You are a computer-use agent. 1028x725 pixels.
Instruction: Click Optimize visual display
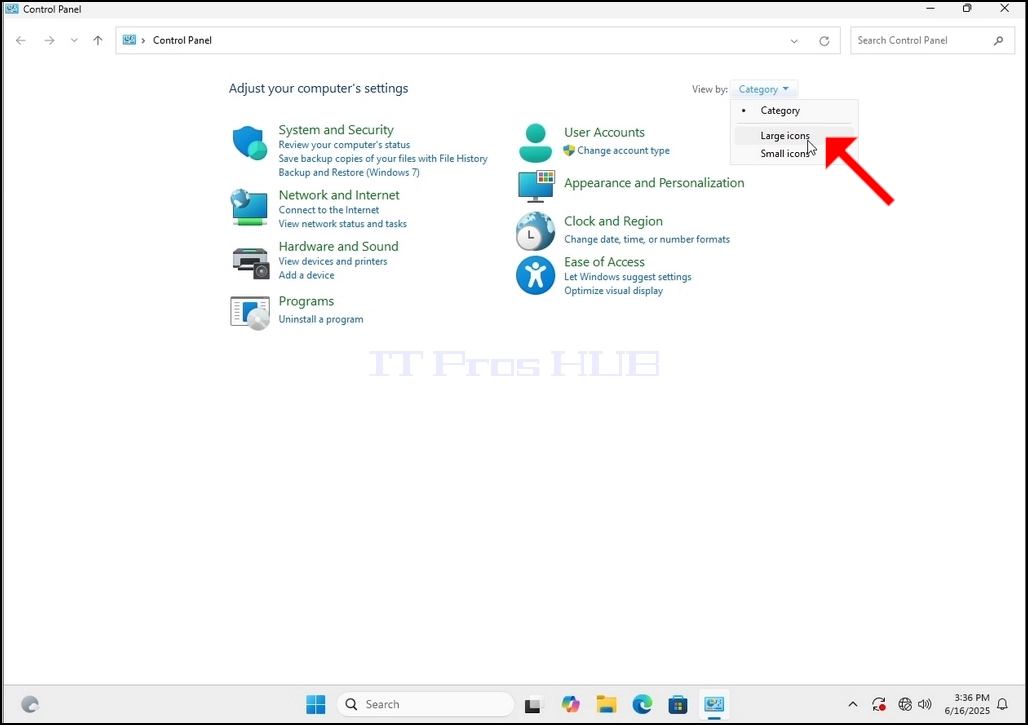[x=613, y=290]
